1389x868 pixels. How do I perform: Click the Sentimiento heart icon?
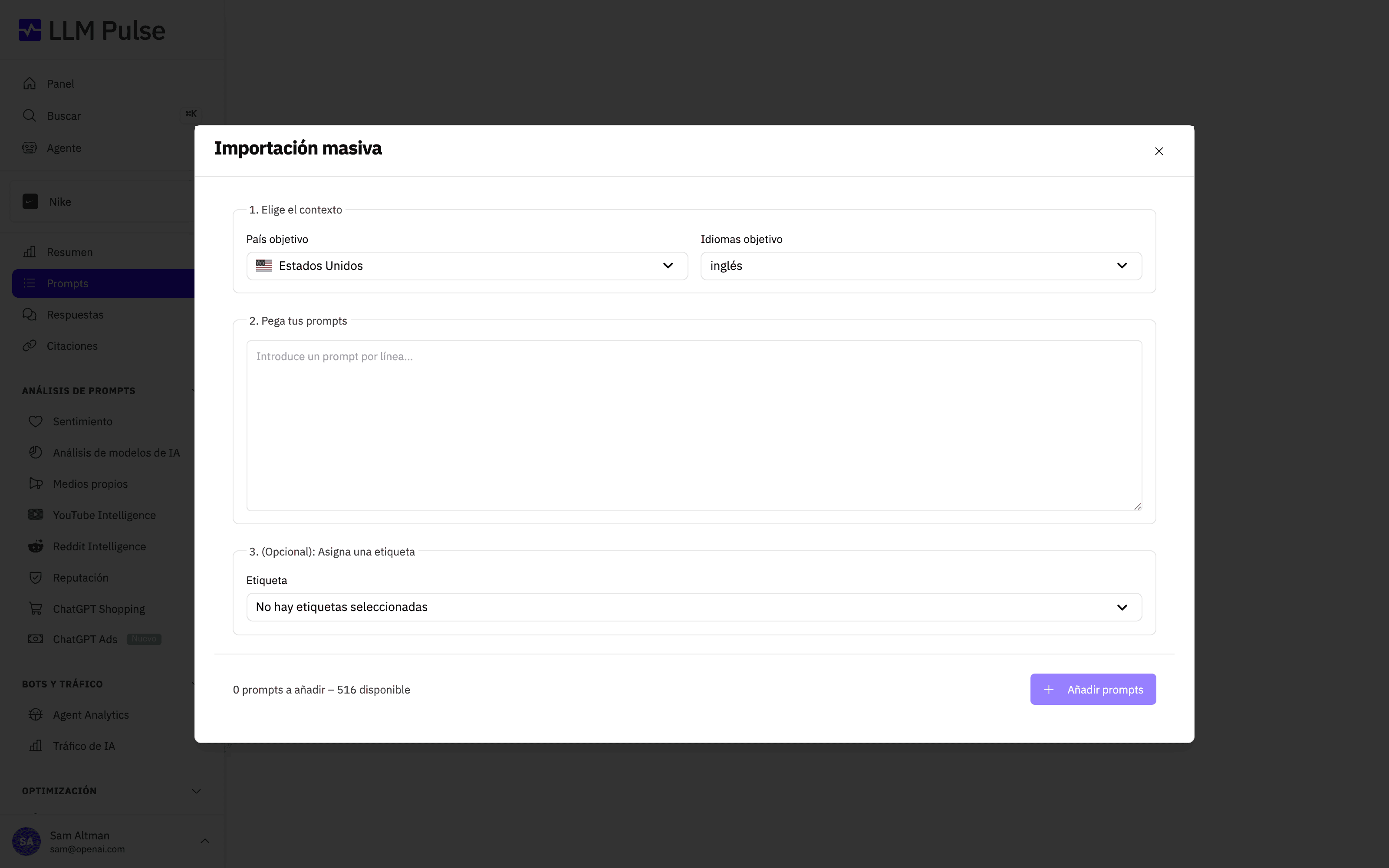[x=36, y=421]
